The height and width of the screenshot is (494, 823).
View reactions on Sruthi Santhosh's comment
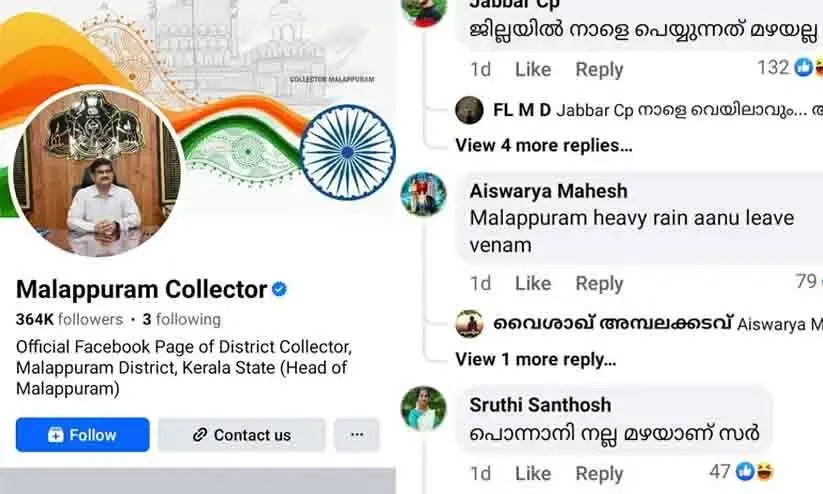click(x=742, y=472)
